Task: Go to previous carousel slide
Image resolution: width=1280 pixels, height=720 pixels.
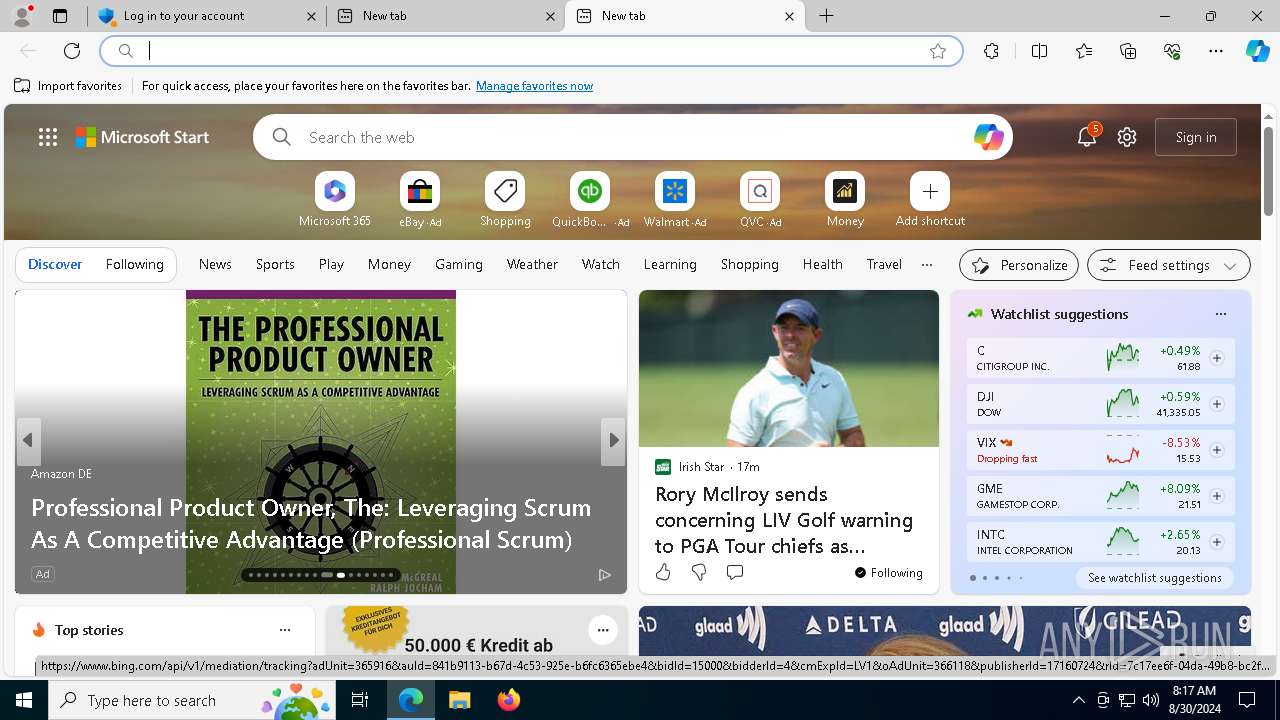Action: [28, 440]
